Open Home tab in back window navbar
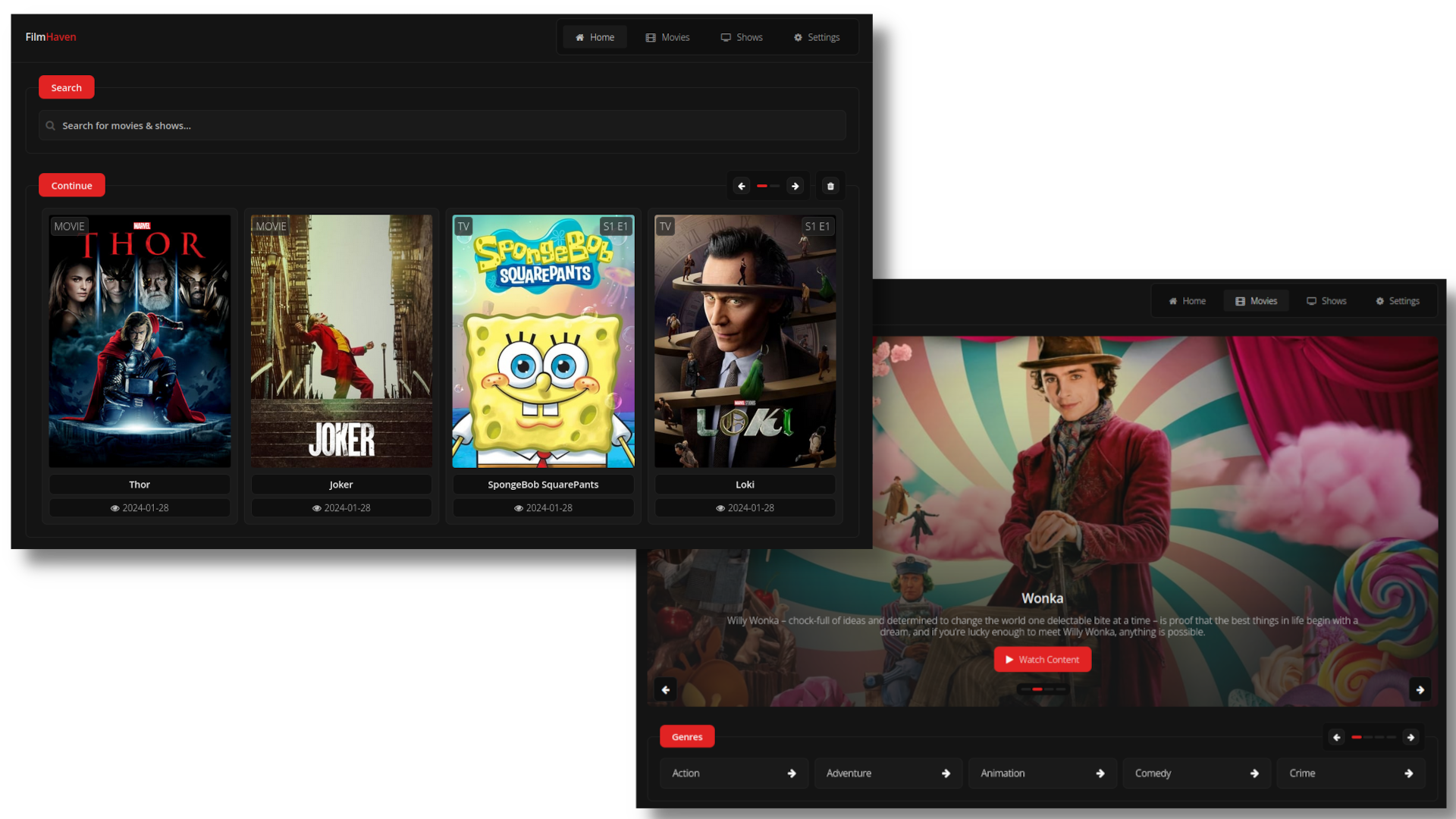This screenshot has height=819, width=1456. tap(1188, 301)
